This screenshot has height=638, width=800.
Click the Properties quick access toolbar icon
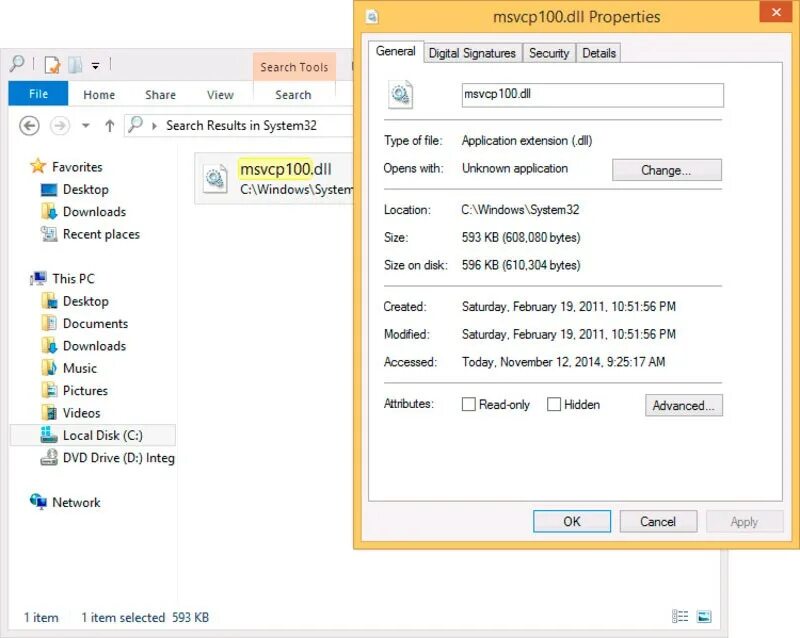(x=52, y=65)
